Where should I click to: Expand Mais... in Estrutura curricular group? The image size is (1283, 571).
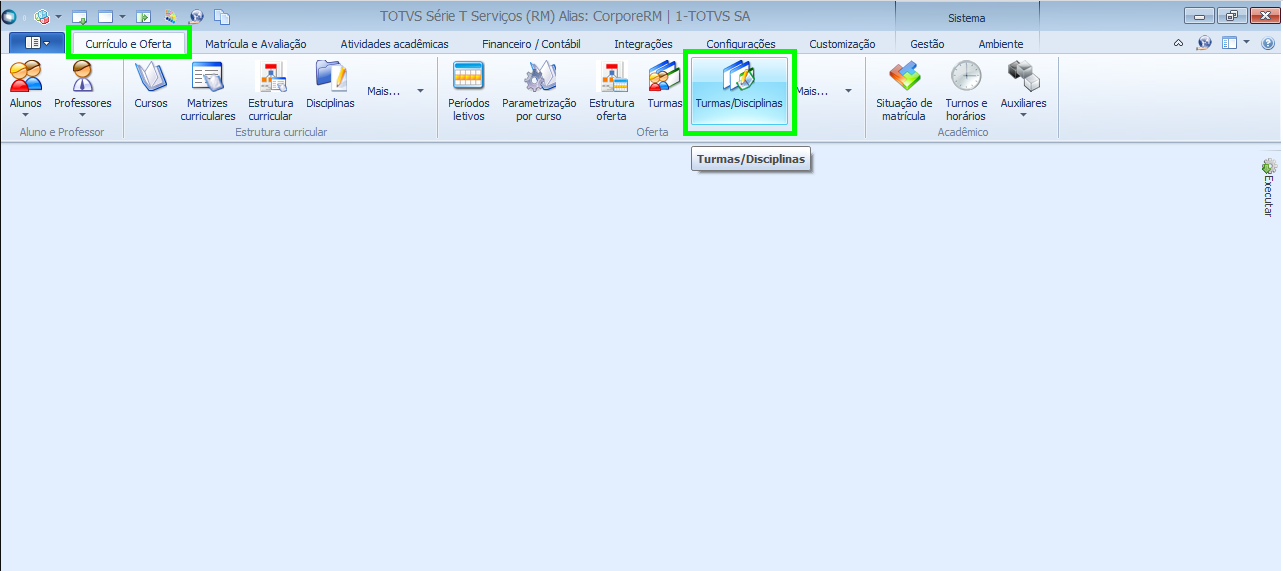(x=396, y=91)
